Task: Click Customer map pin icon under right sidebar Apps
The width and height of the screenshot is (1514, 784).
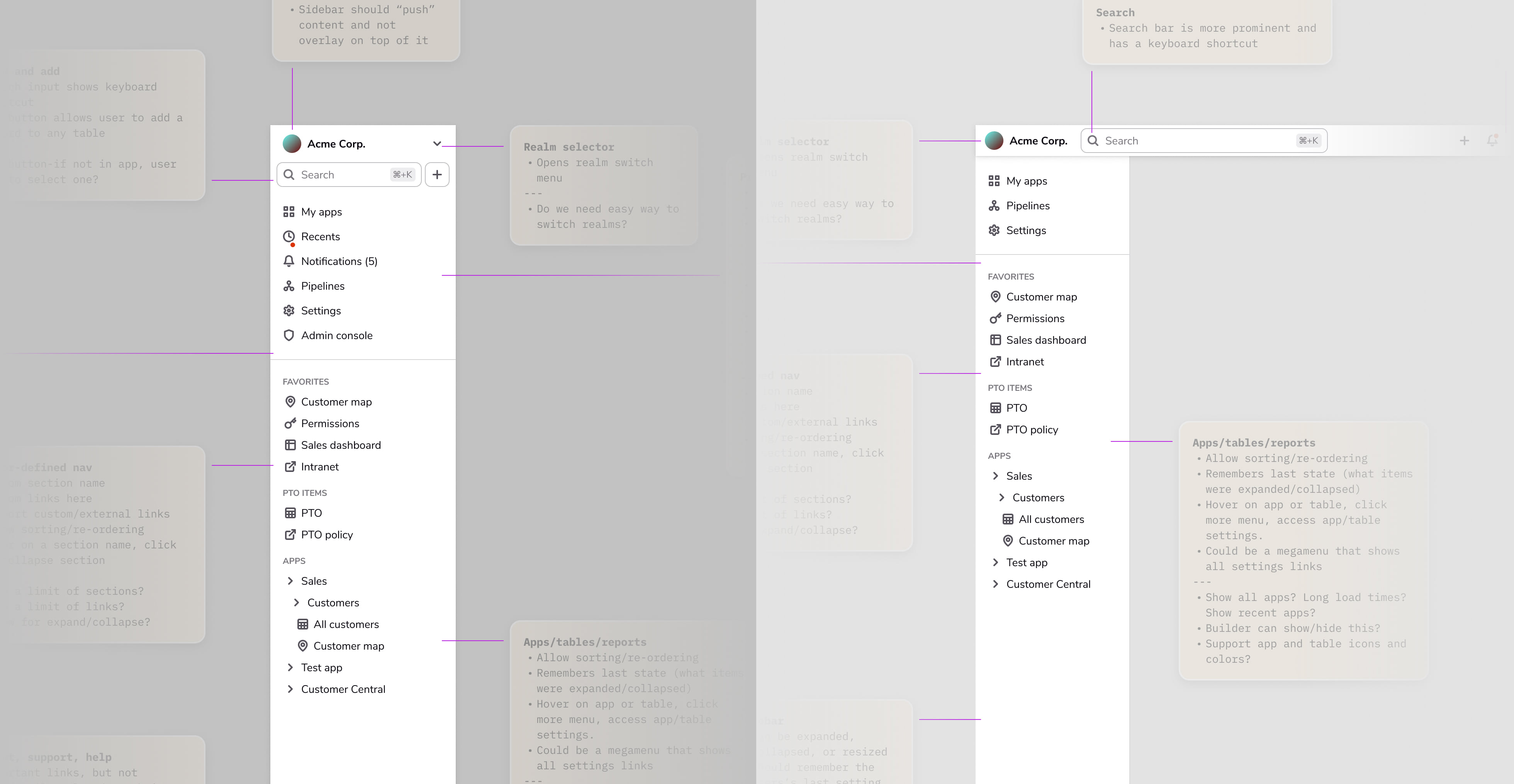Action: 1008,541
